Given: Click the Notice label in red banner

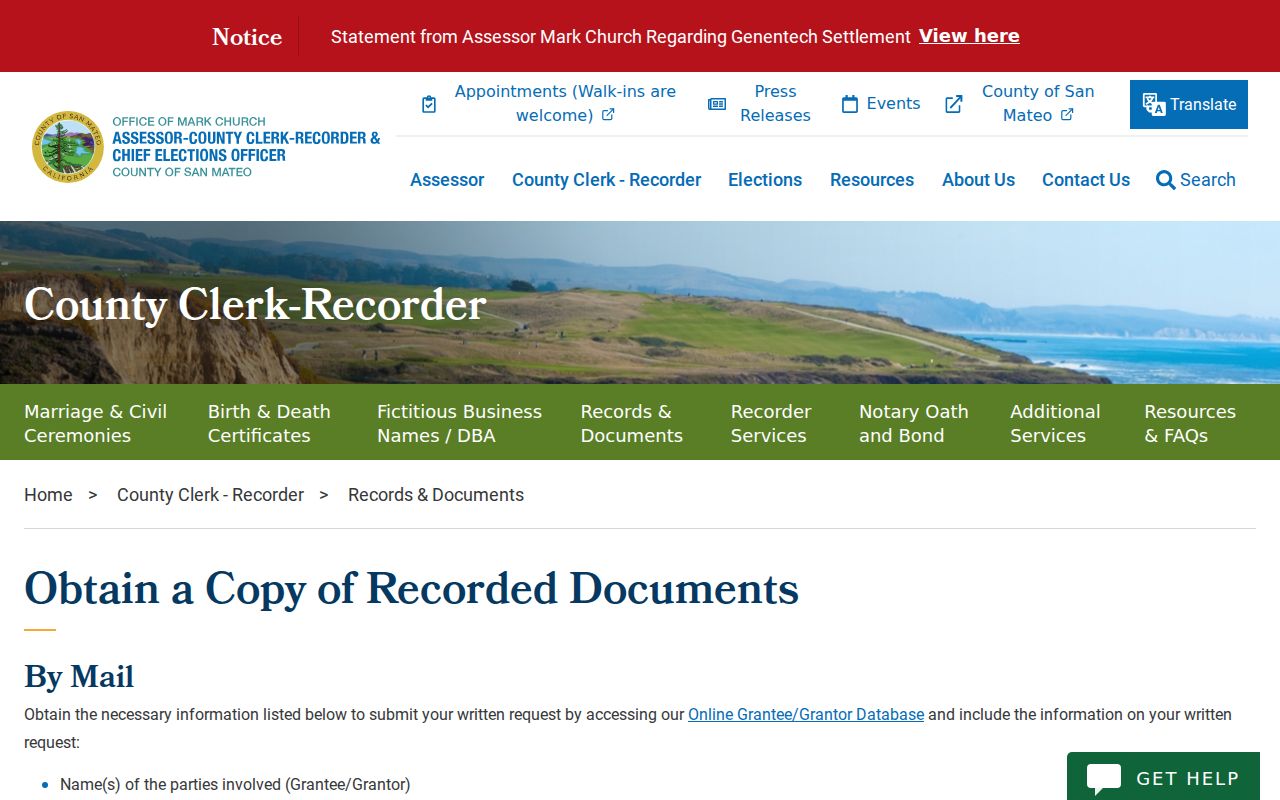Looking at the screenshot, I should click(247, 37).
